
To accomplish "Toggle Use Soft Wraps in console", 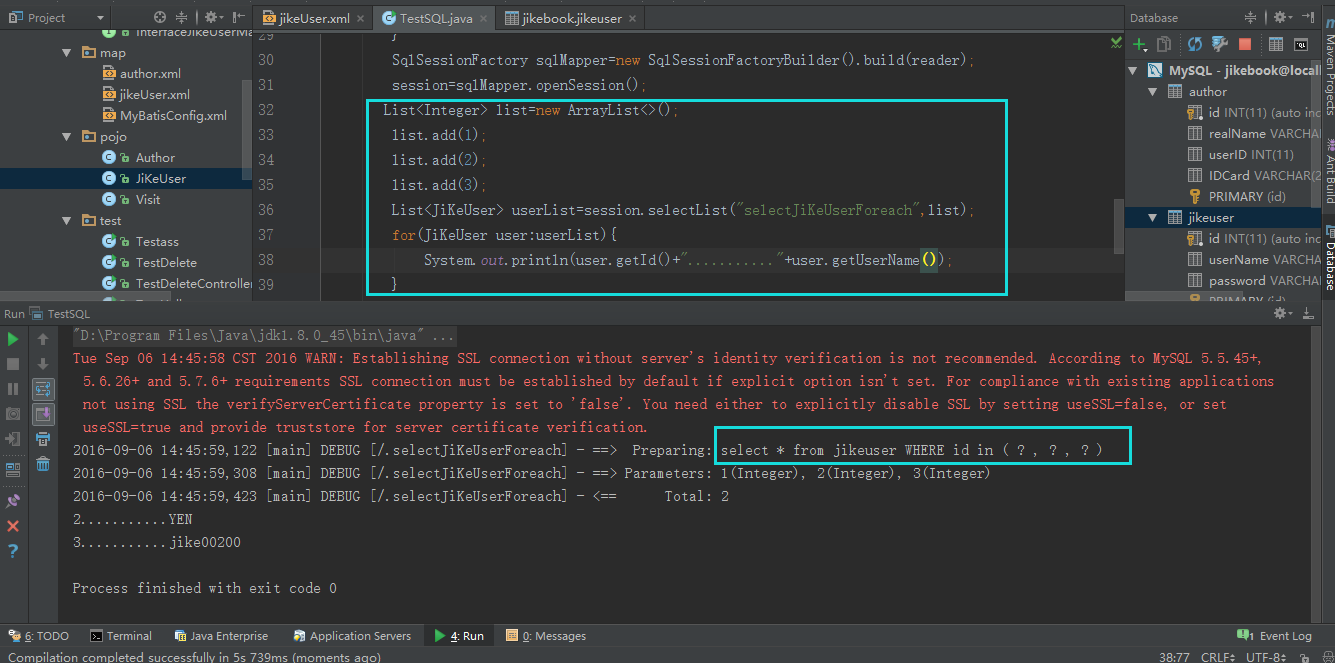I will [x=43, y=389].
